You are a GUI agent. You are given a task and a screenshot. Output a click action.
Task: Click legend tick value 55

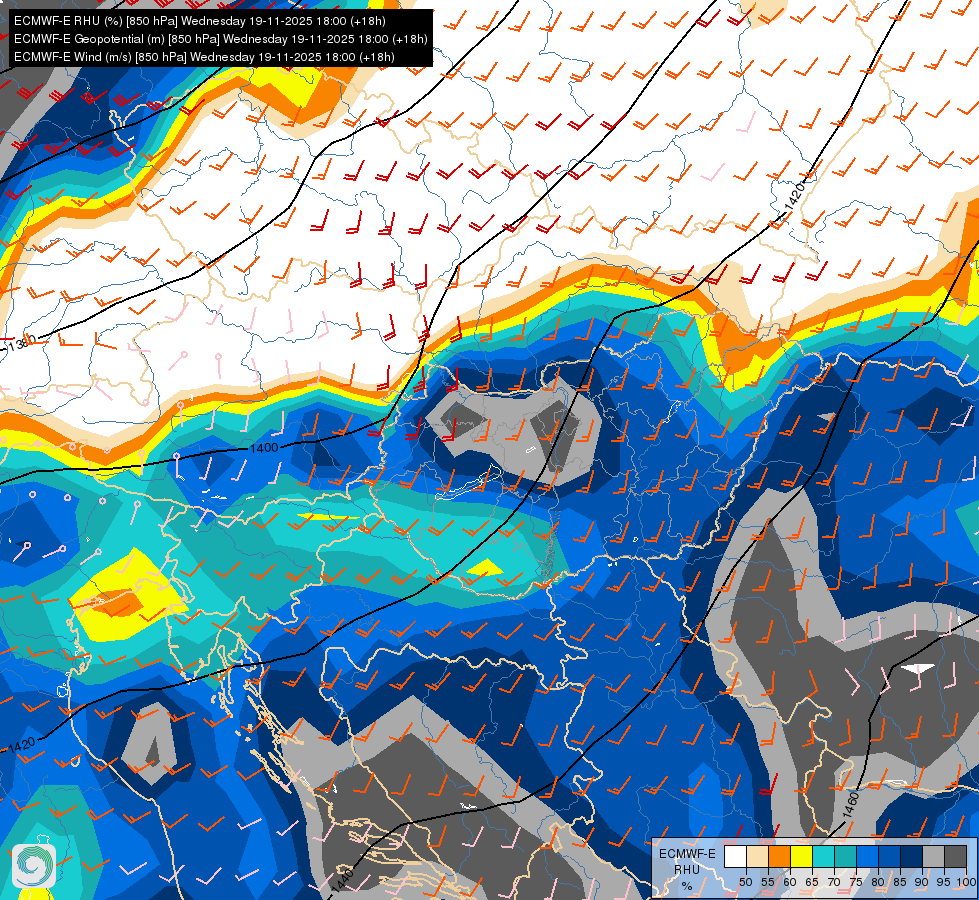(767, 882)
